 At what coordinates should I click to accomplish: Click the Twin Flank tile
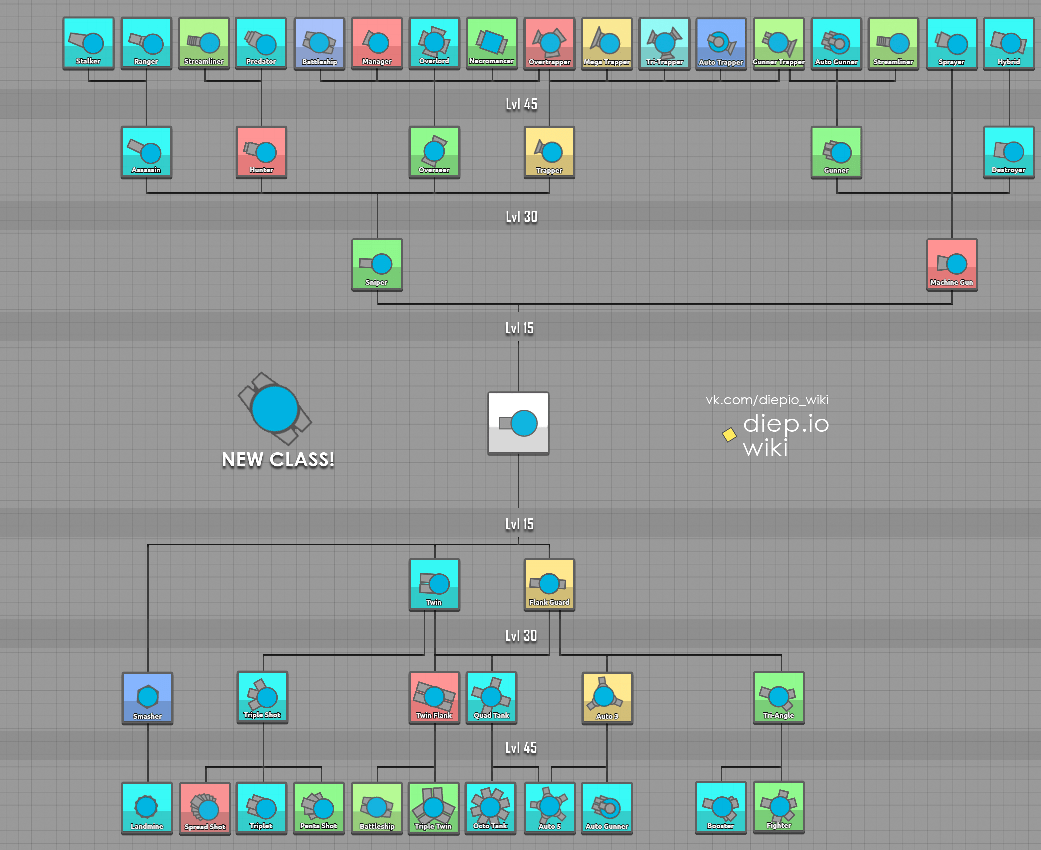pyautogui.click(x=434, y=697)
